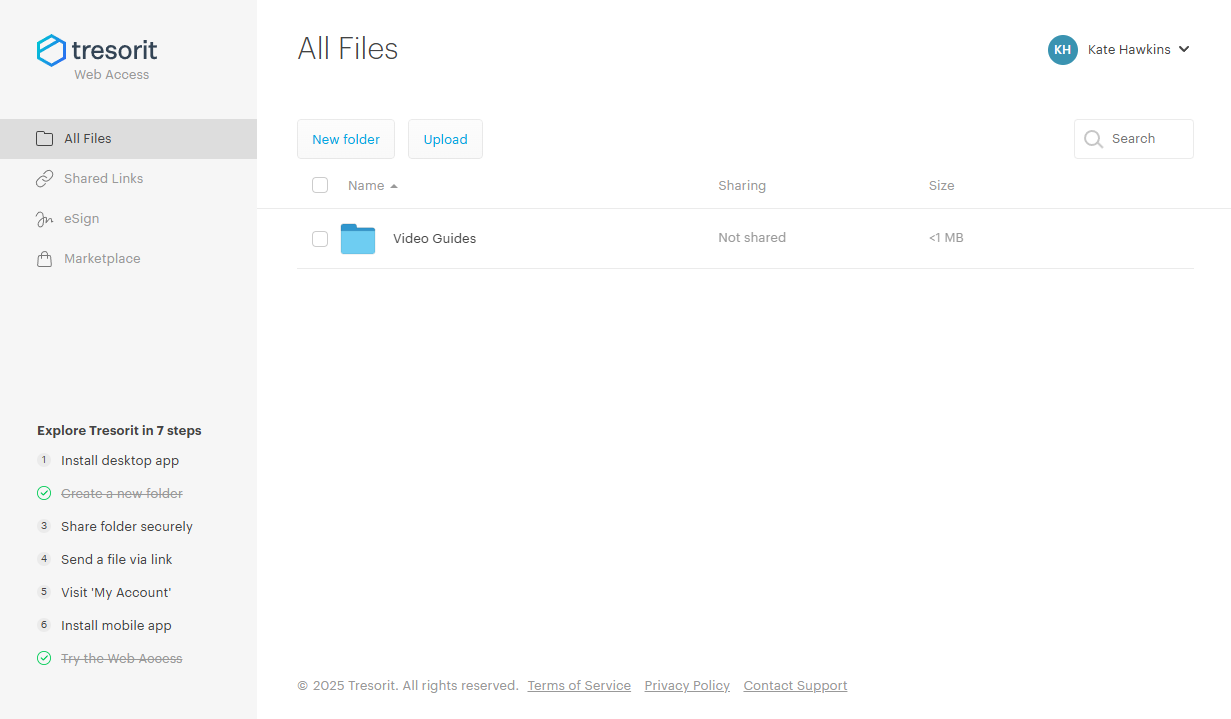
Task: Toggle Name column sort order arrow
Action: pos(392,186)
